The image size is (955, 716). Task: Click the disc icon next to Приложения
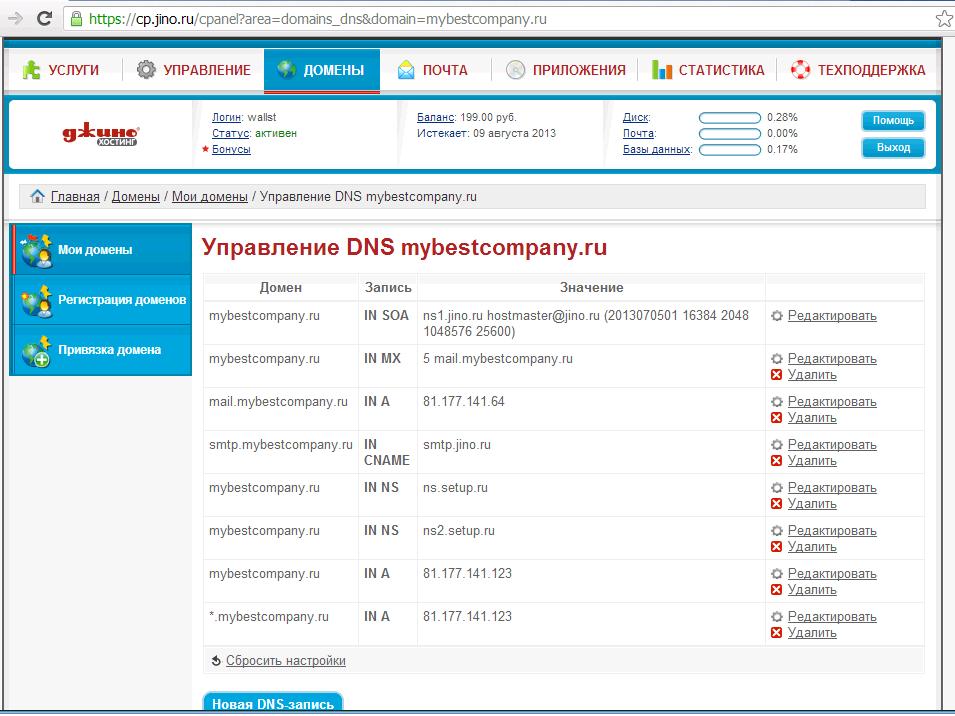[515, 70]
